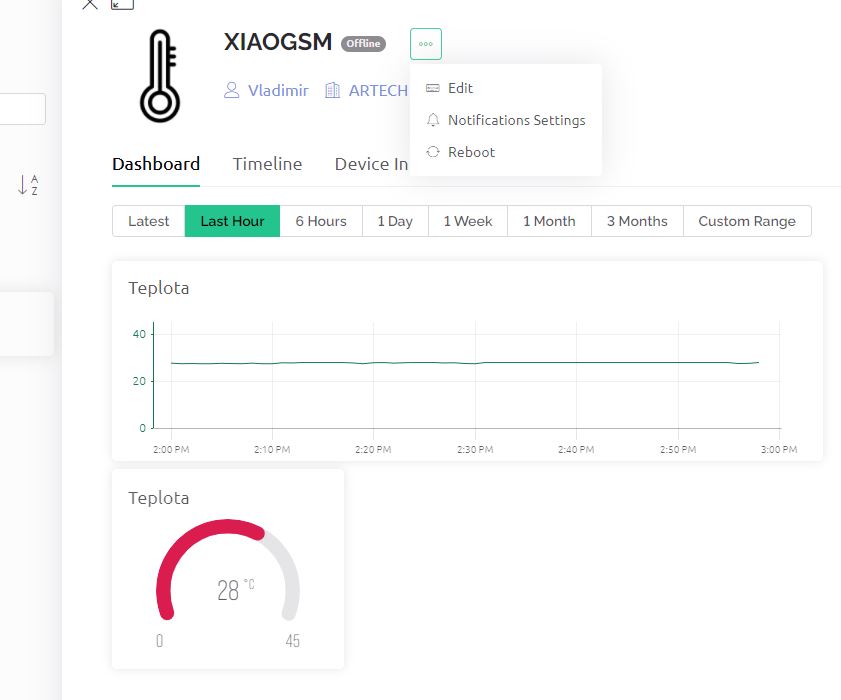Viewport: 841px width, 700px height.
Task: Open the three-dots device actions menu
Action: click(425, 44)
